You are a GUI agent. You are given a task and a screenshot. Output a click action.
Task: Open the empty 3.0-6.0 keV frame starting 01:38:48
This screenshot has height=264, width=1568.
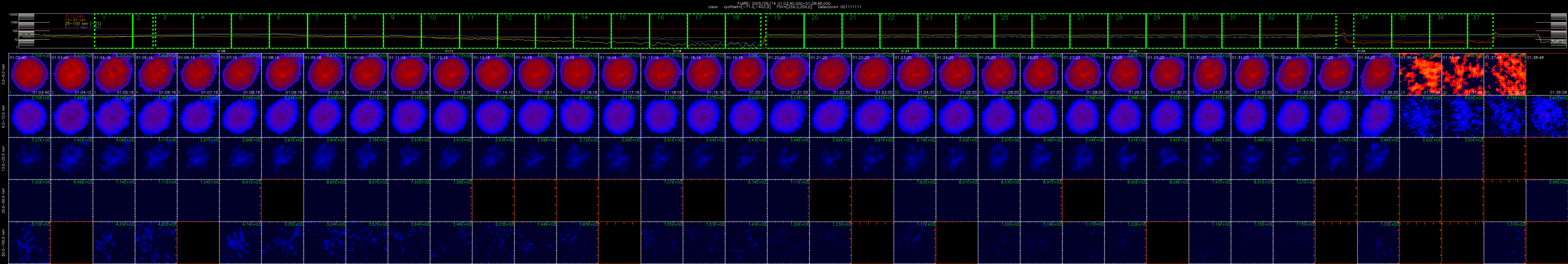click(x=1547, y=74)
